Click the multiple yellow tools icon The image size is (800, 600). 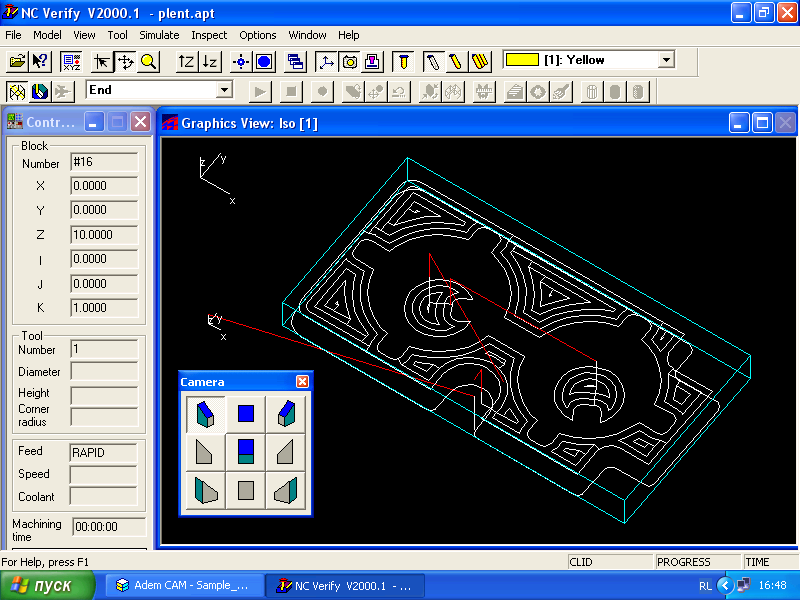click(x=480, y=62)
